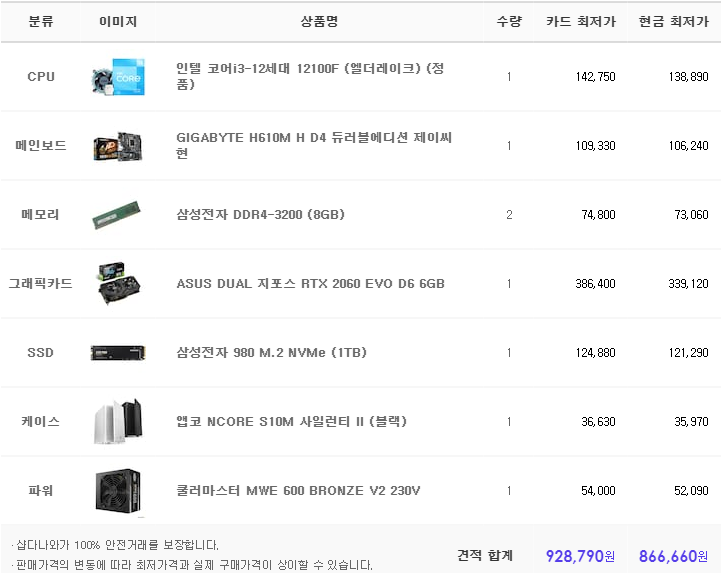Image resolution: width=721 pixels, height=573 pixels.
Task: Open the GIGABYTE H610M motherboard thumbnail
Action: (x=118, y=146)
